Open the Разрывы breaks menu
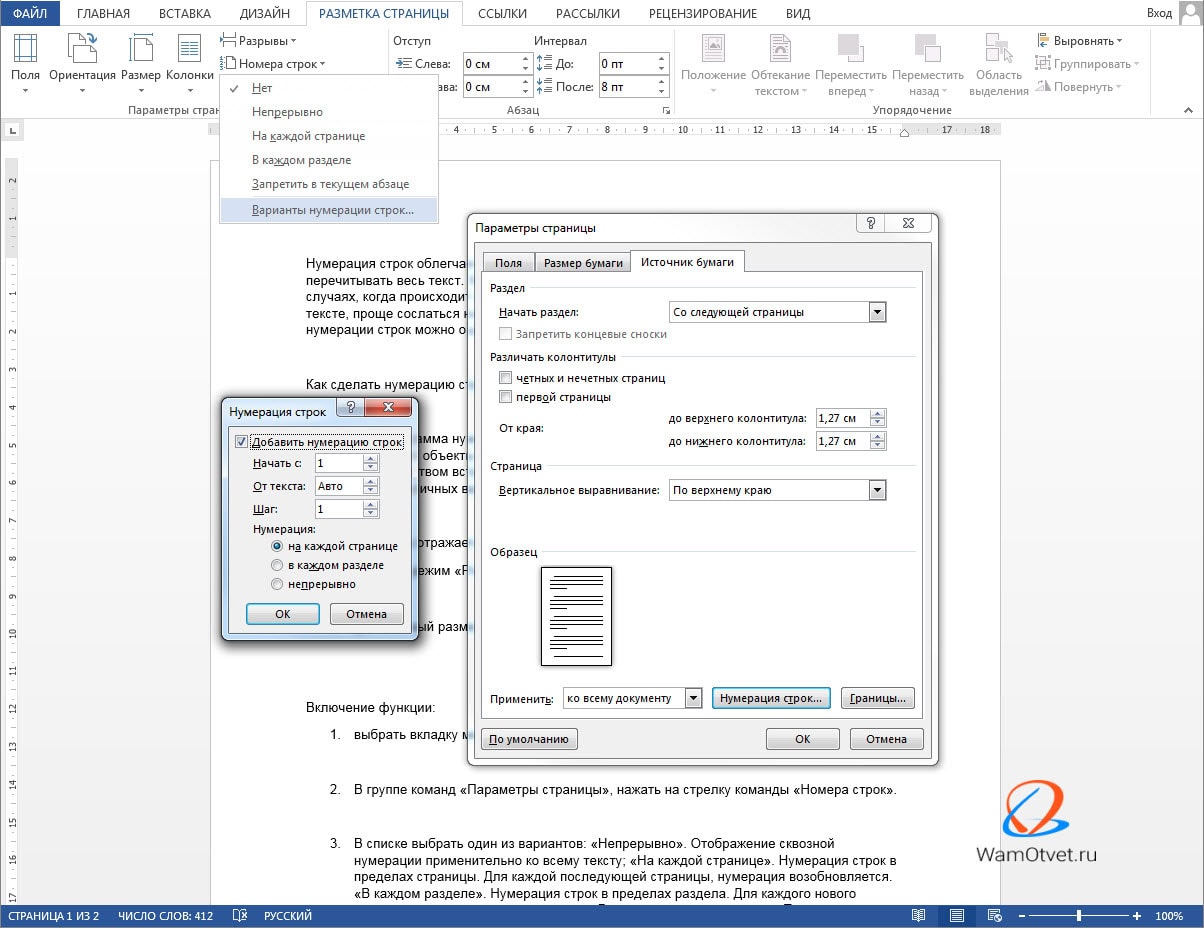The image size is (1204, 928). click(x=258, y=41)
